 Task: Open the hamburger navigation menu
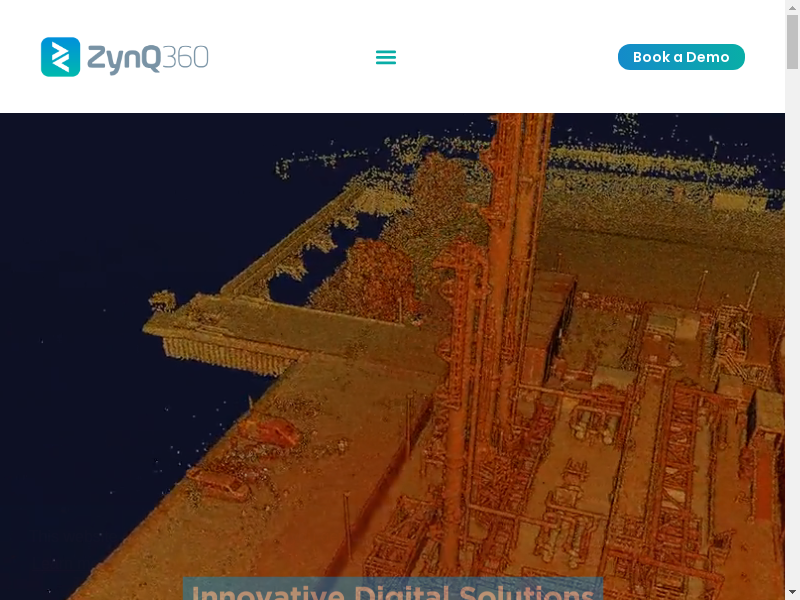[x=386, y=57]
